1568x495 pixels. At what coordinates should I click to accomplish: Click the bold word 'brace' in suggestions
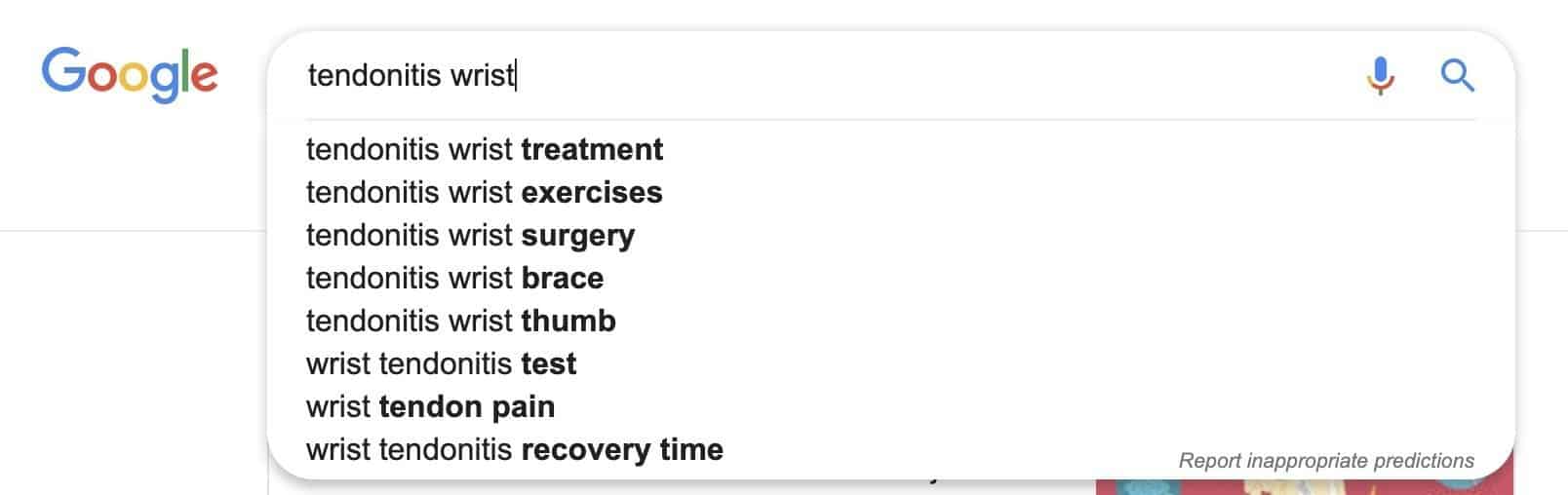click(563, 279)
